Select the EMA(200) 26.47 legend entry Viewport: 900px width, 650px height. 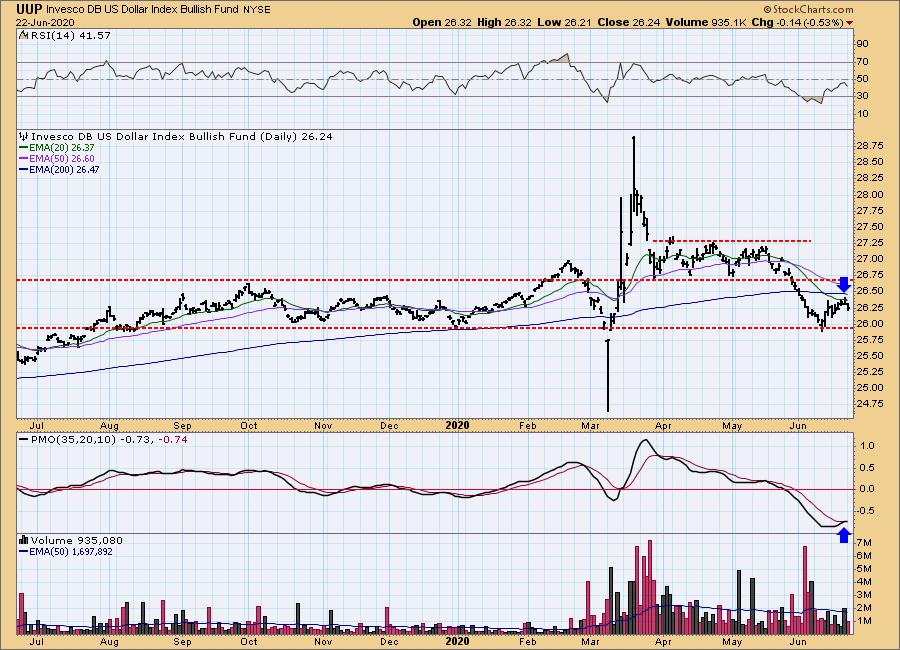[64, 169]
